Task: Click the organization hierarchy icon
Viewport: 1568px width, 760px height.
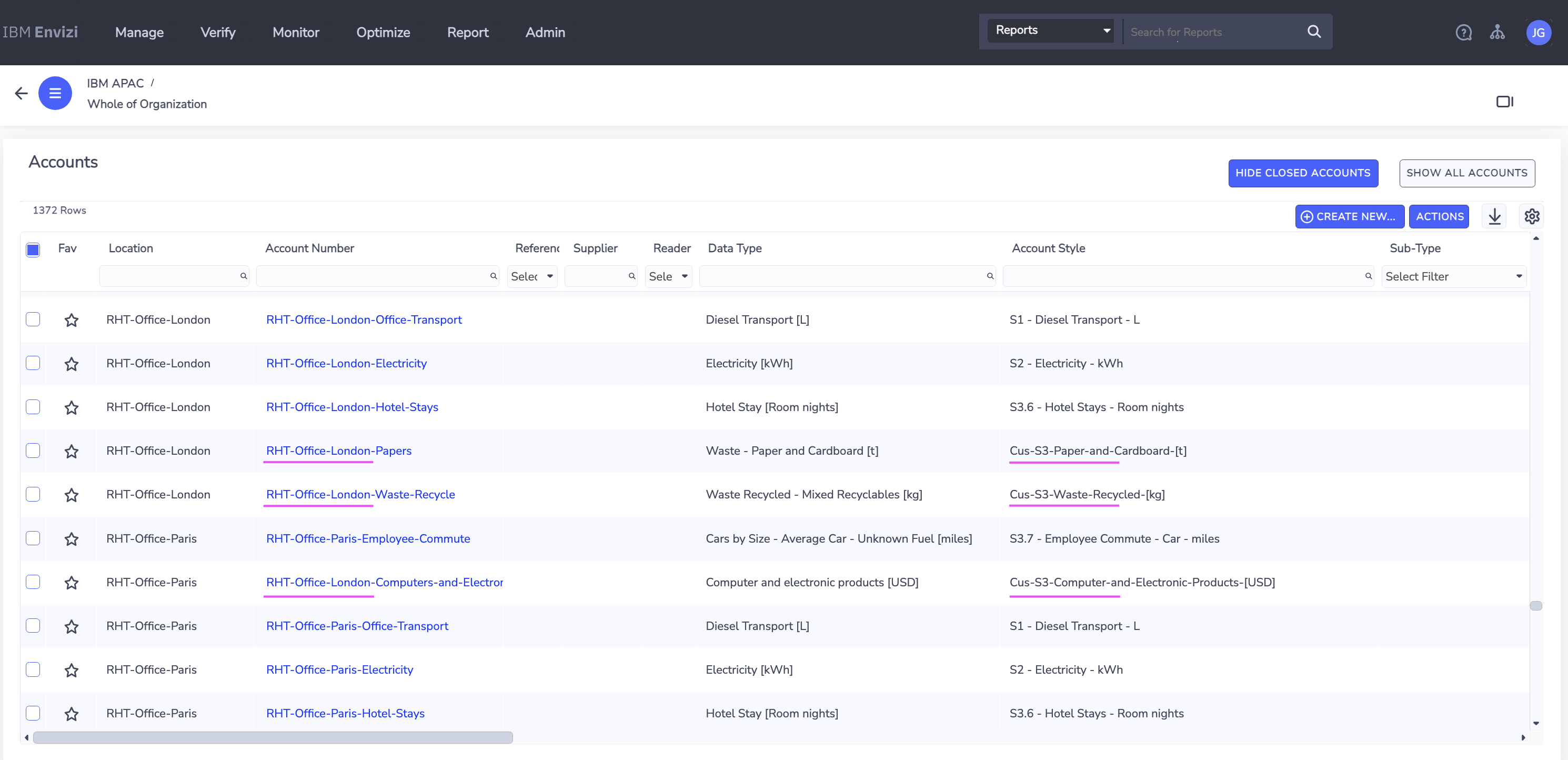Action: pyautogui.click(x=1497, y=32)
